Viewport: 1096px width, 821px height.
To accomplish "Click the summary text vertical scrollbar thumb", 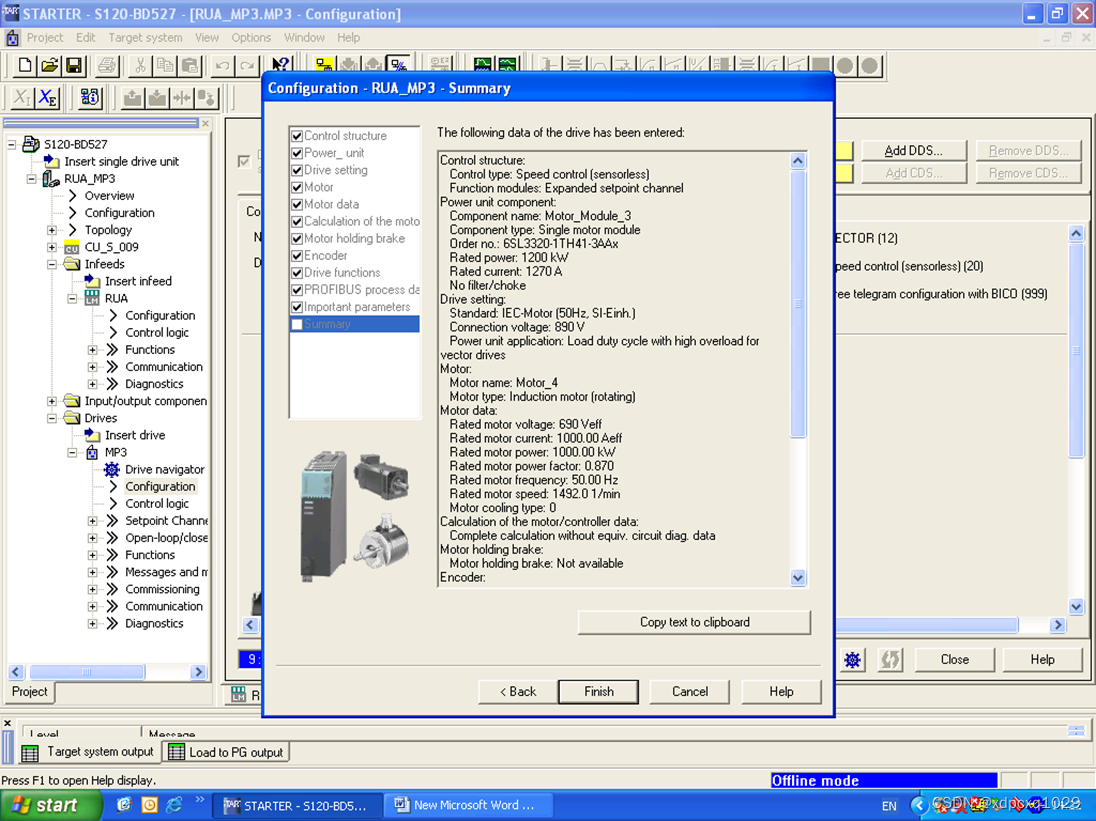I will (x=798, y=304).
